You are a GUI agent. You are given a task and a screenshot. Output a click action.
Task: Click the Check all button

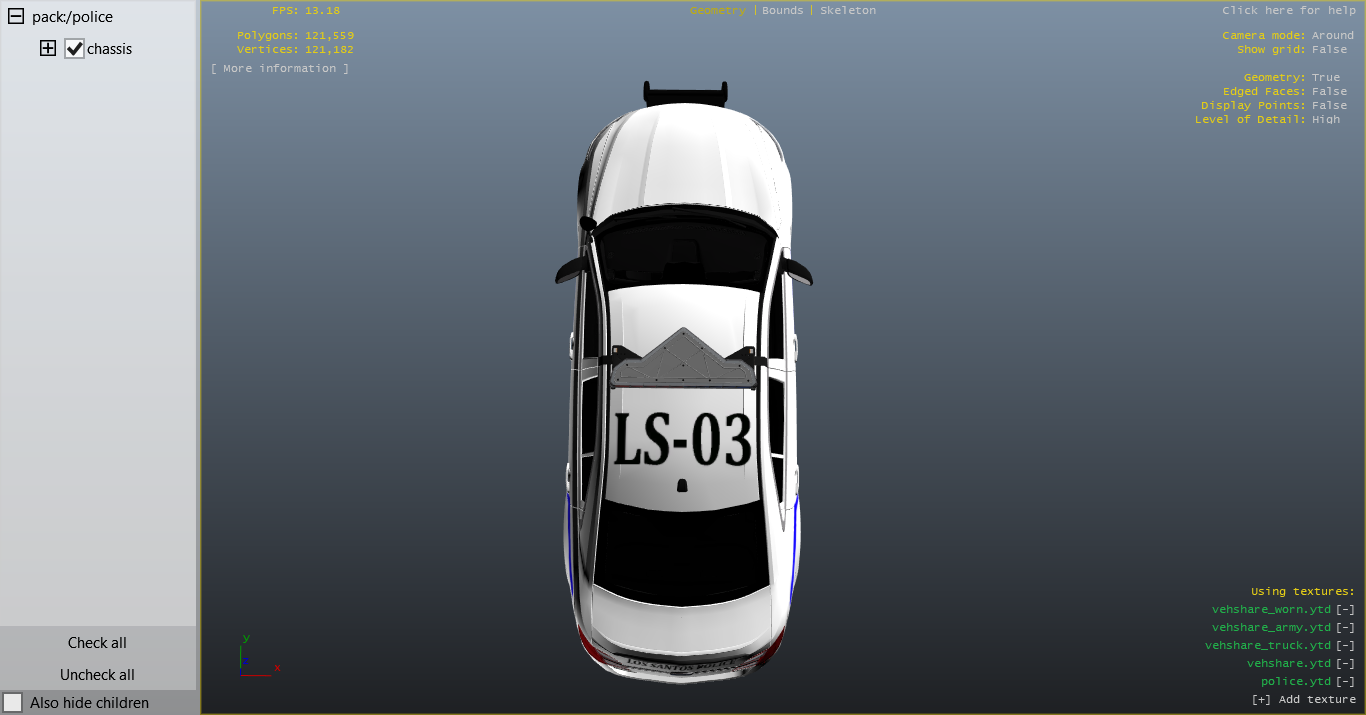[x=97, y=643]
